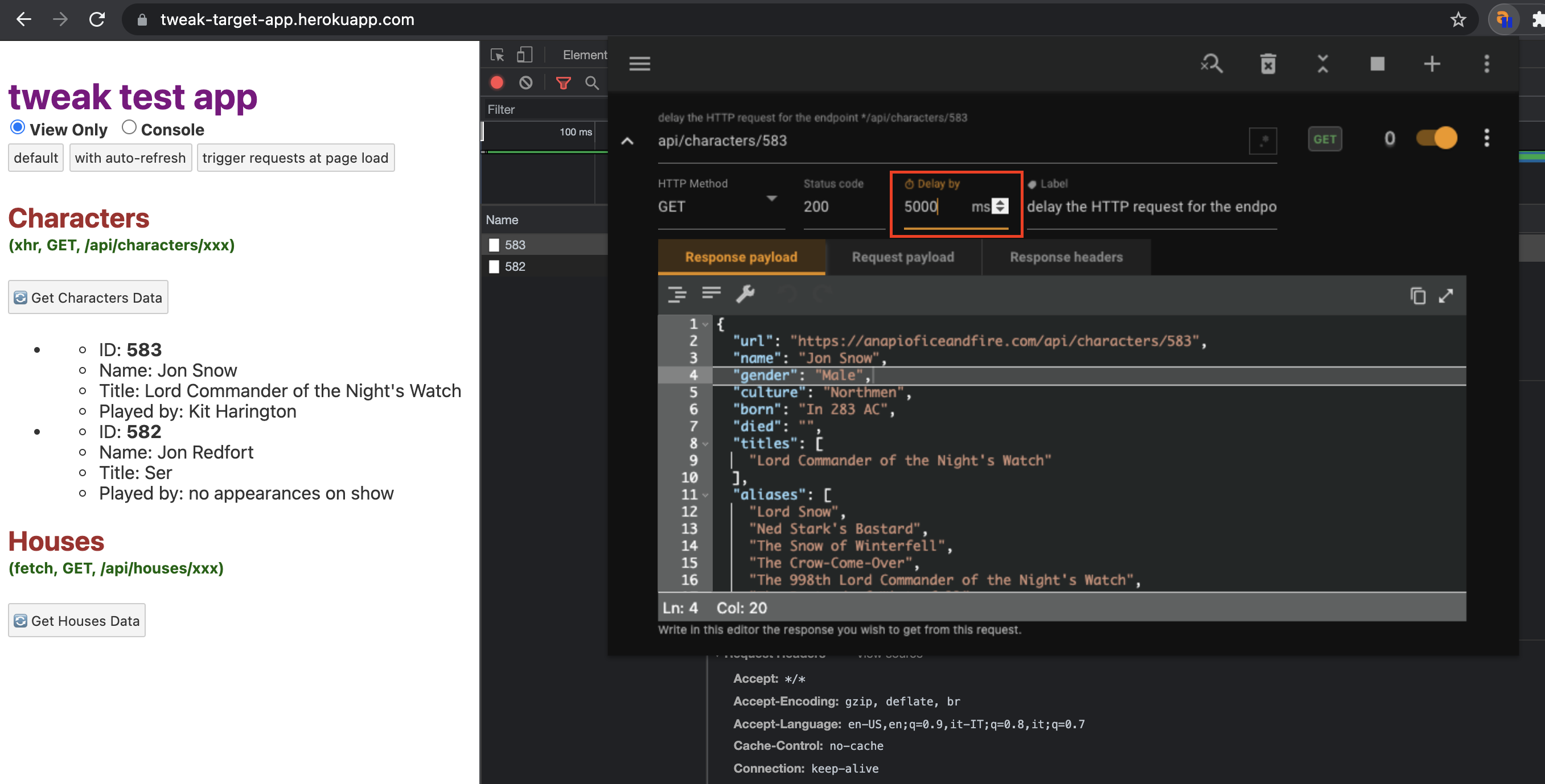Open the rule's three-dot options menu
This screenshot has width=1545, height=784.
point(1486,138)
